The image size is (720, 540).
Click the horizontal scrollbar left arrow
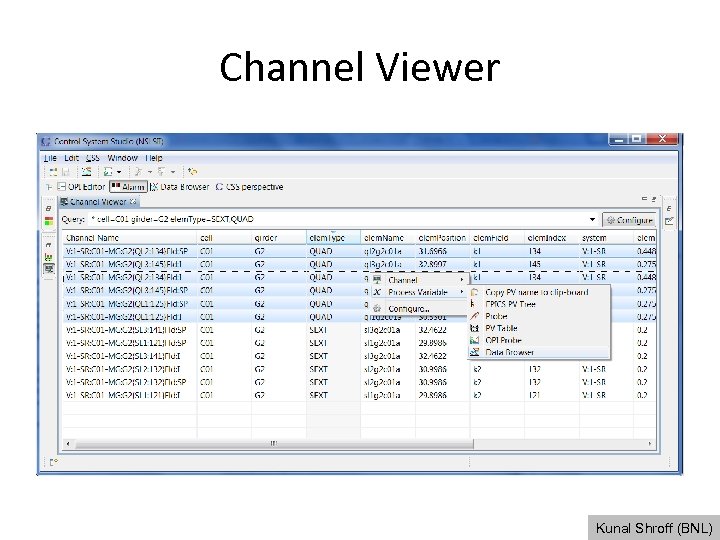point(68,444)
